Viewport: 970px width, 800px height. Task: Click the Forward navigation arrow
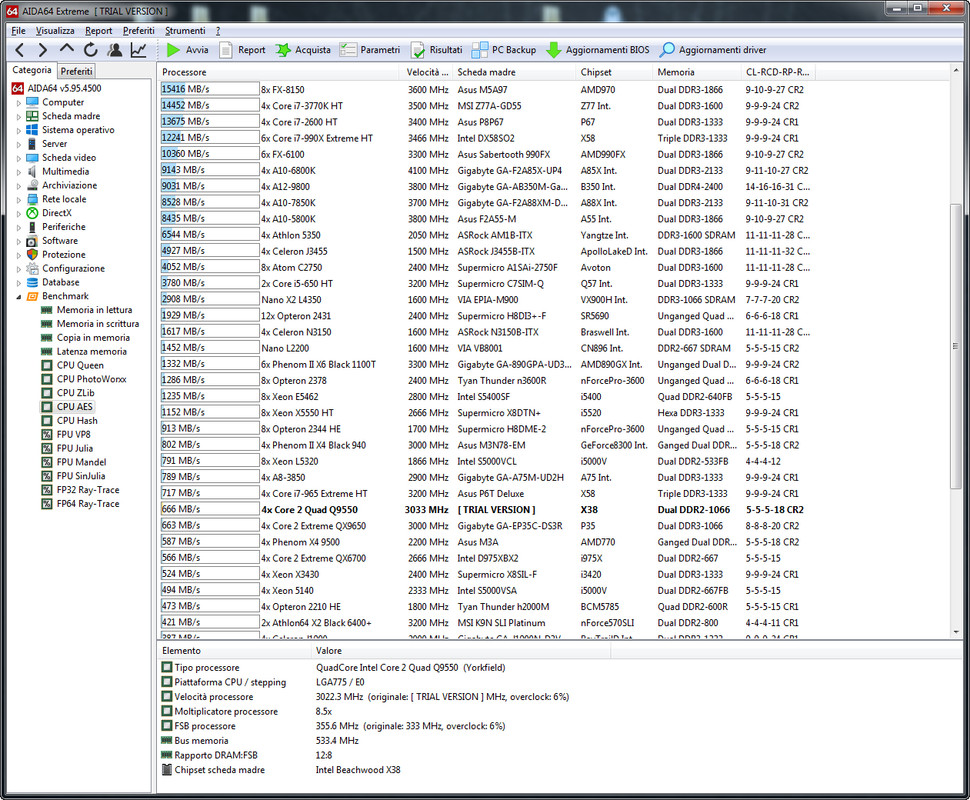click(x=42, y=50)
